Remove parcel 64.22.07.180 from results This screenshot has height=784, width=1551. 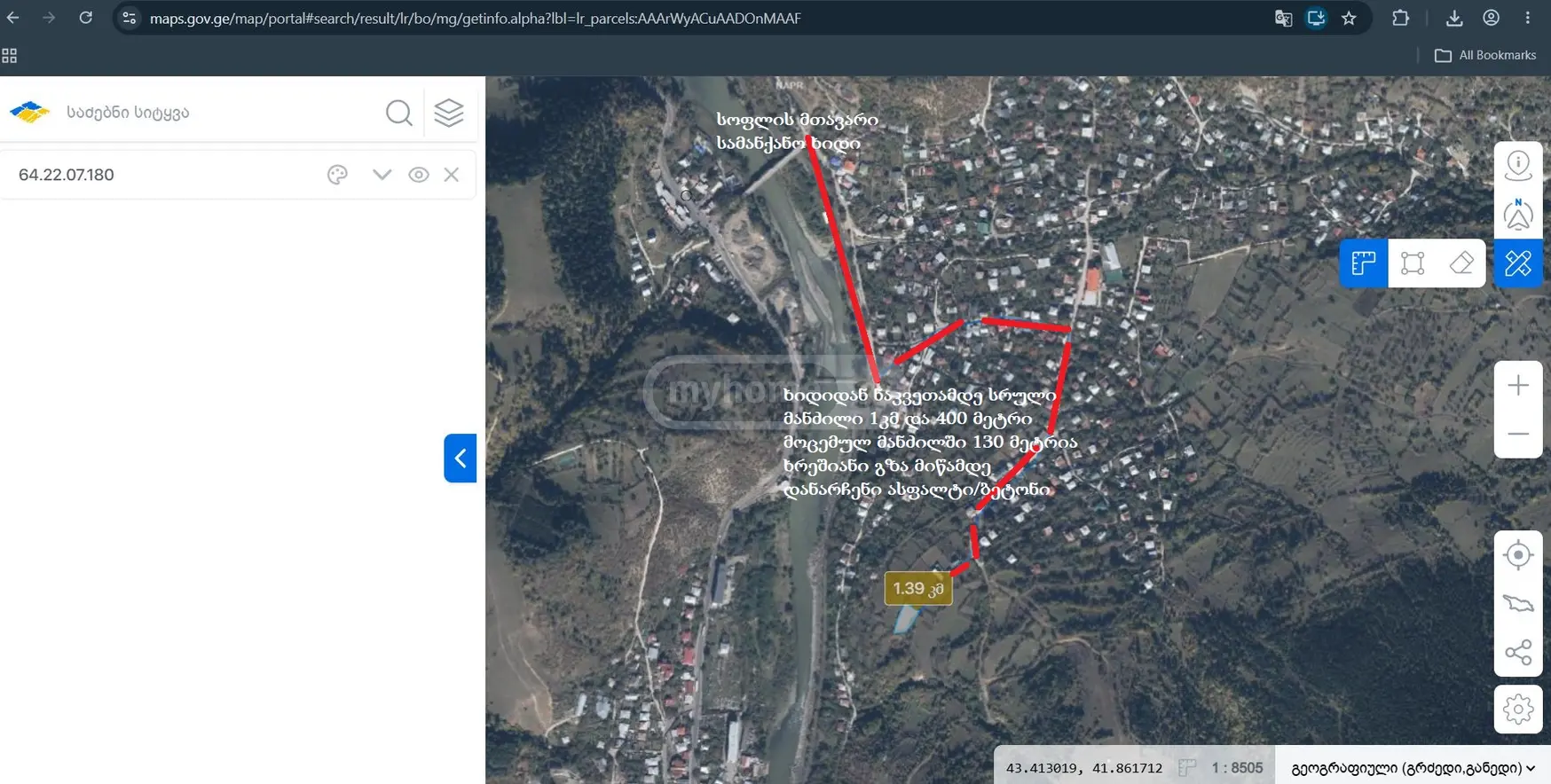click(x=452, y=175)
